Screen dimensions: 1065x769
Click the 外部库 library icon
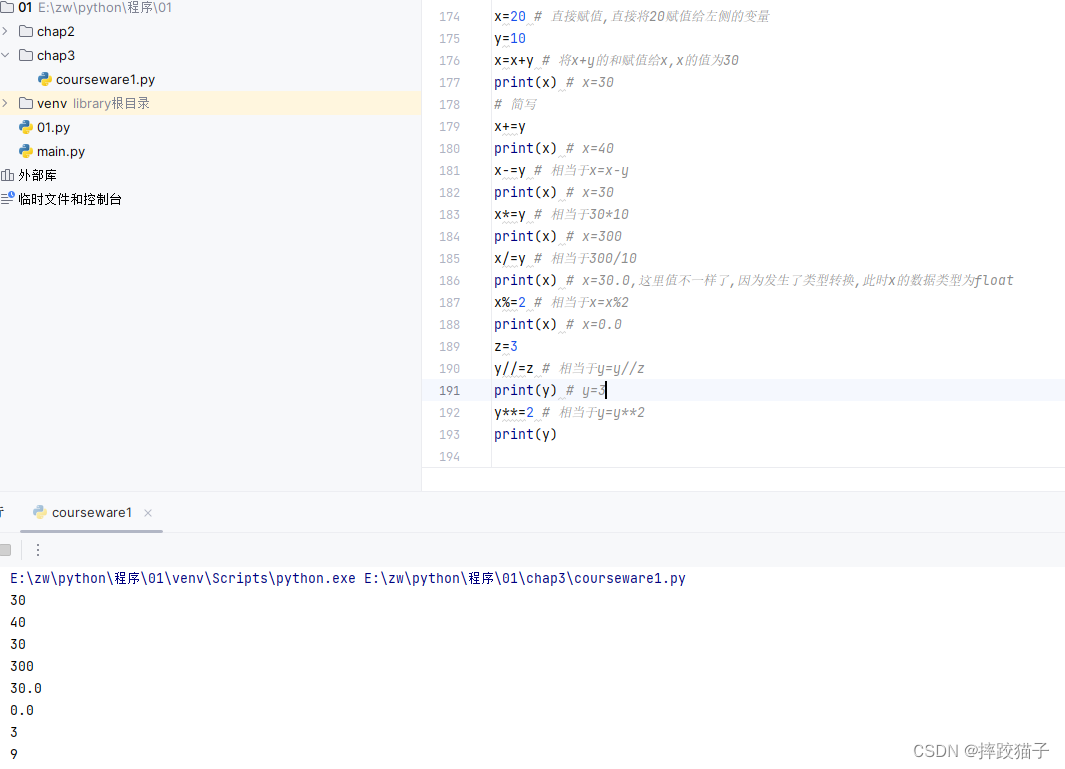click(x=7, y=175)
